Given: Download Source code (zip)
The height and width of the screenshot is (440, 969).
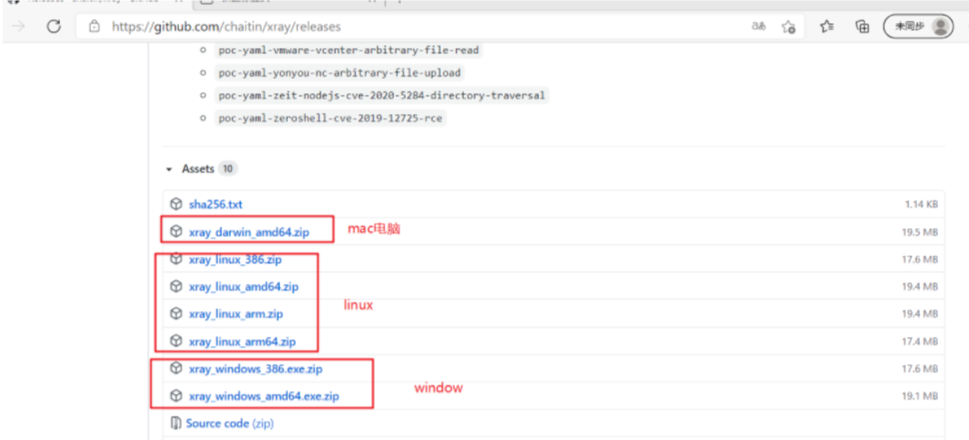Looking at the screenshot, I should [229, 424].
